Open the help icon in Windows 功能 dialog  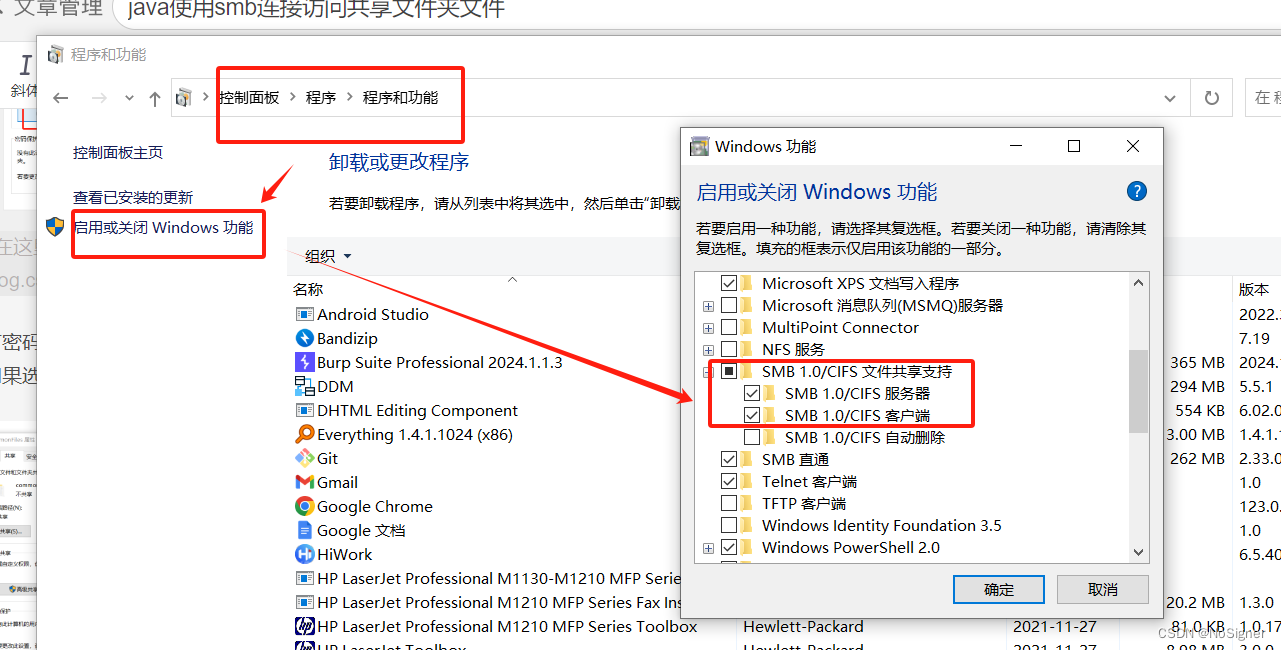click(1137, 191)
